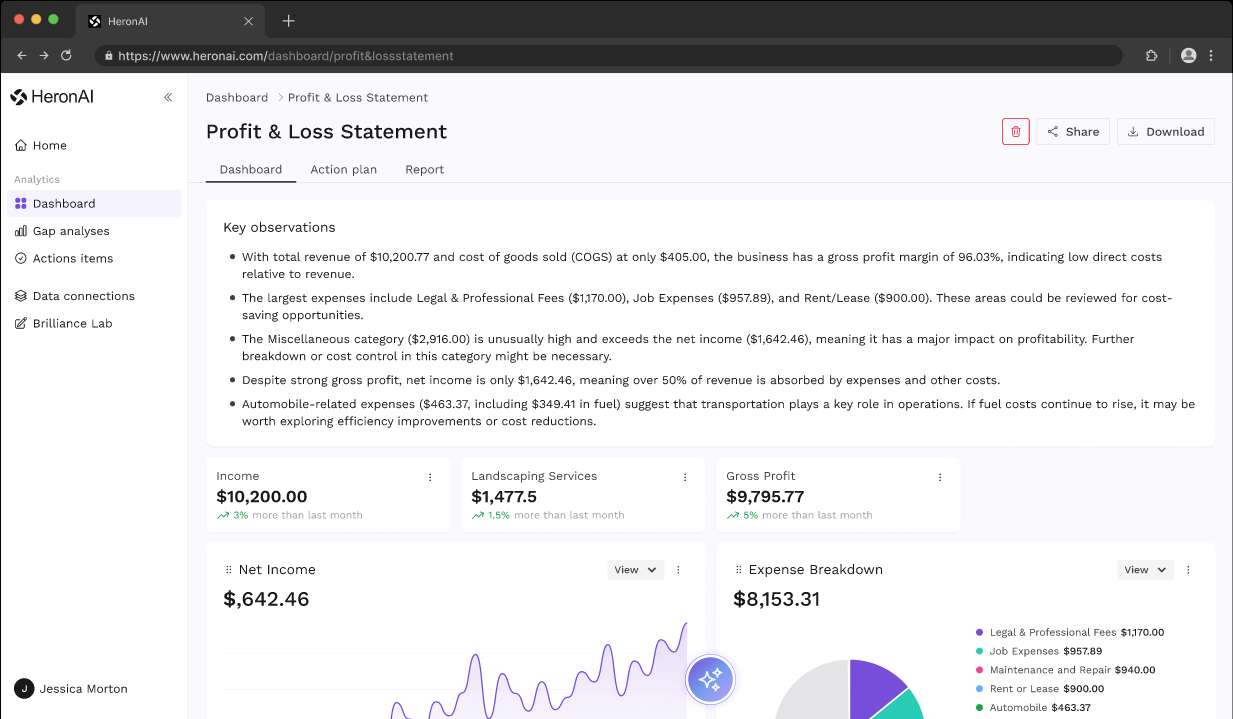Click the Landscaping Services $1,477.5 value
Screen dimensions: 1233x719
coord(504,497)
